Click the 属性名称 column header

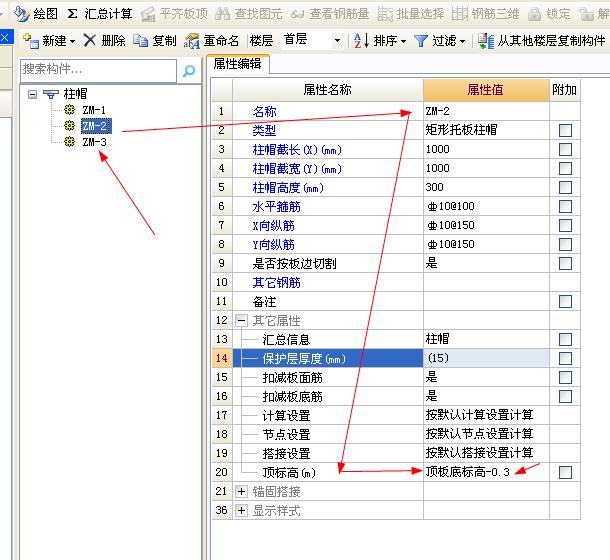328,90
